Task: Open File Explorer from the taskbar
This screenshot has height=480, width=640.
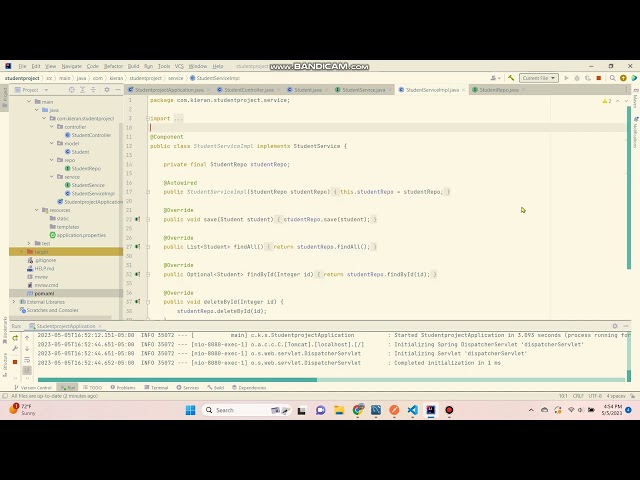Action: (x=339, y=410)
